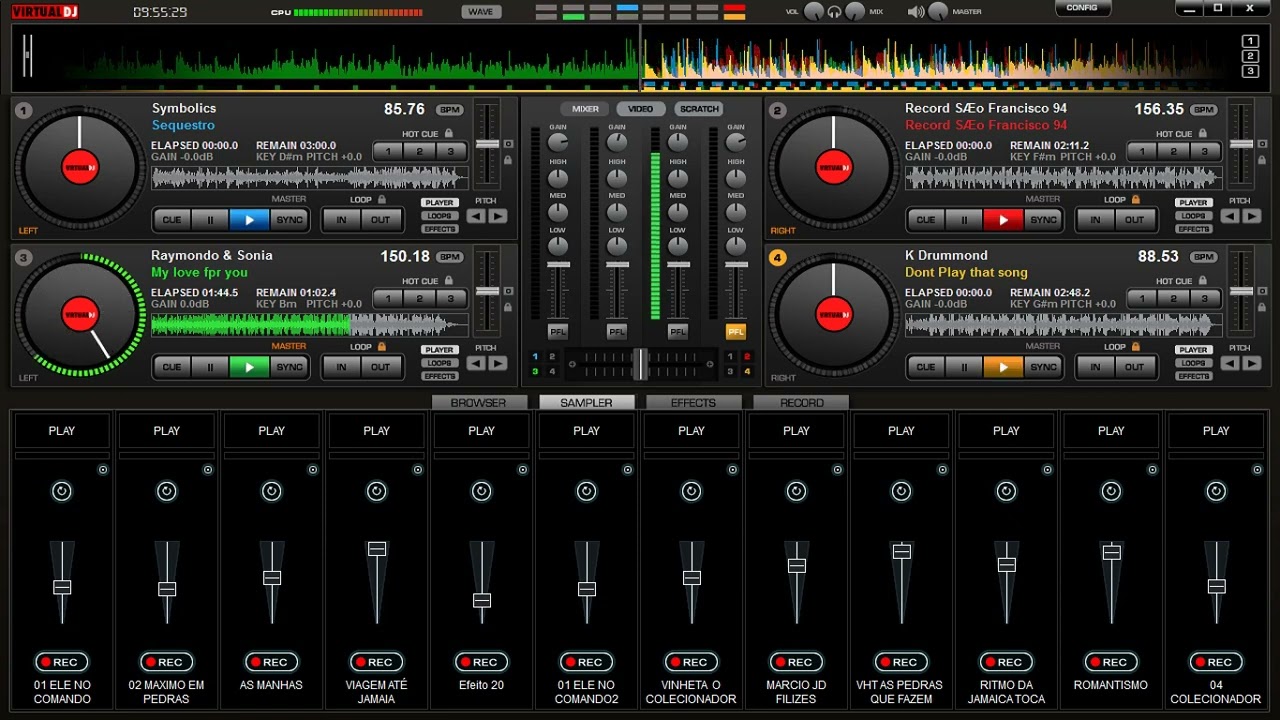Trigger hot cue 1 on deck 1
1280x720 pixels.
pos(388,152)
